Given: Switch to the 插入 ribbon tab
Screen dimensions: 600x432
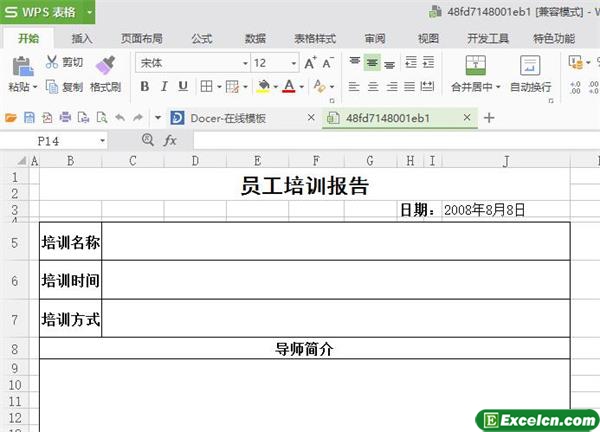Looking at the screenshot, I should click(82, 38).
